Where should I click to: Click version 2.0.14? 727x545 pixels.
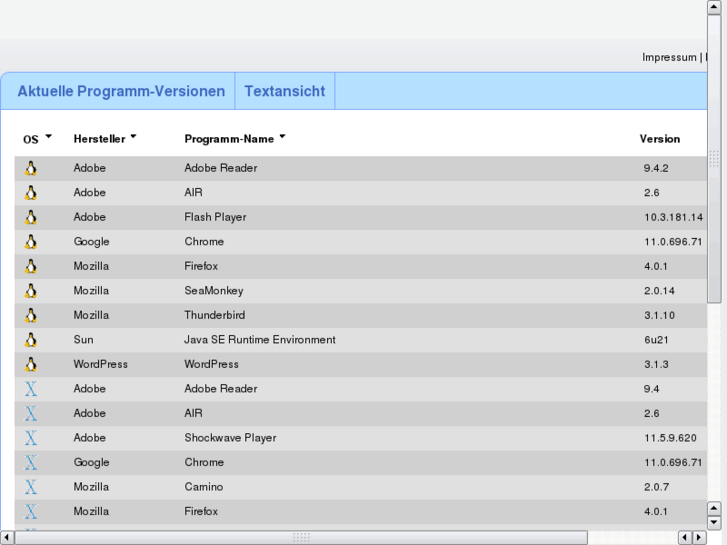pos(659,291)
